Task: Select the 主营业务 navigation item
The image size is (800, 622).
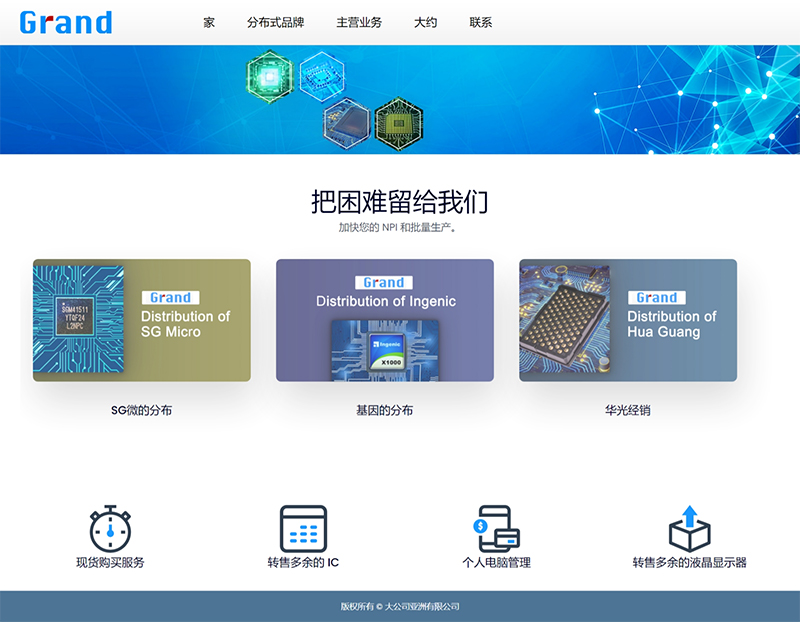Action: point(359,22)
